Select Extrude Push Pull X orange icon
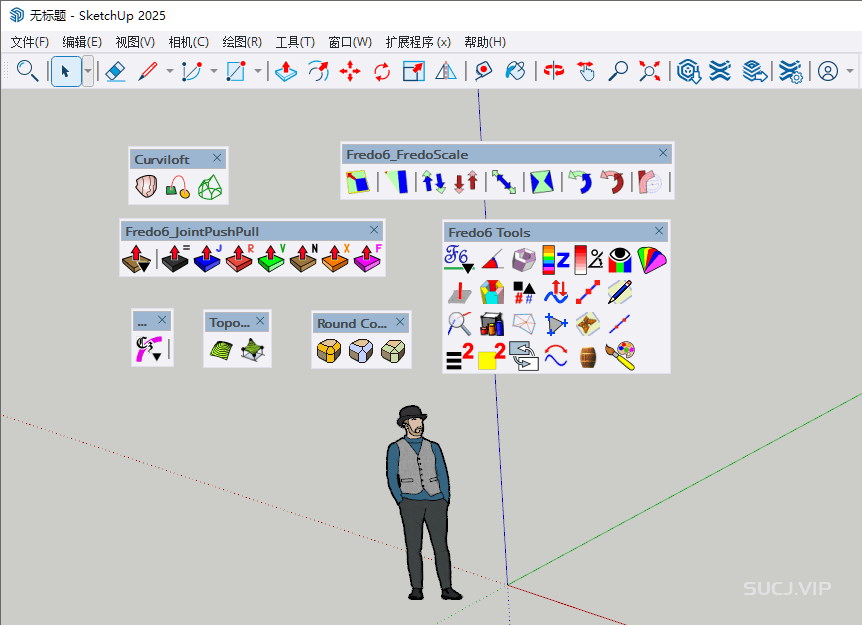Screen dimensions: 862x625 335,258
